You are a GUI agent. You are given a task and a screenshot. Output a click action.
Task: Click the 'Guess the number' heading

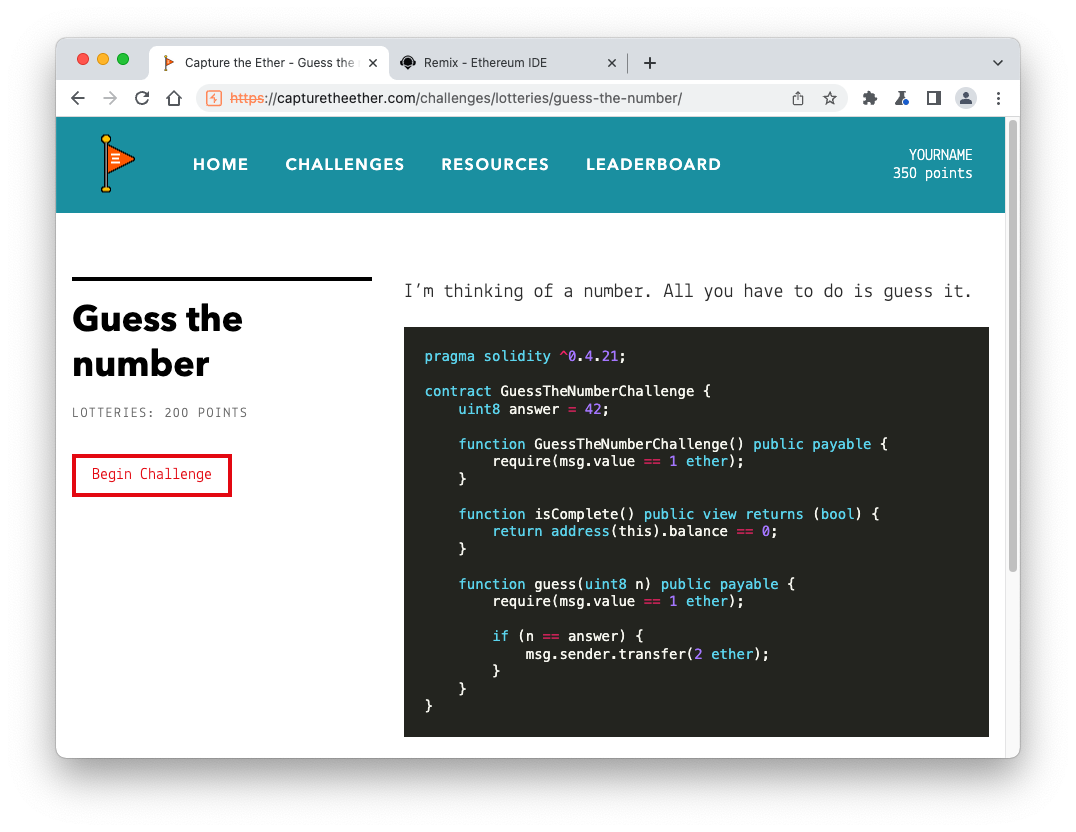coord(157,341)
